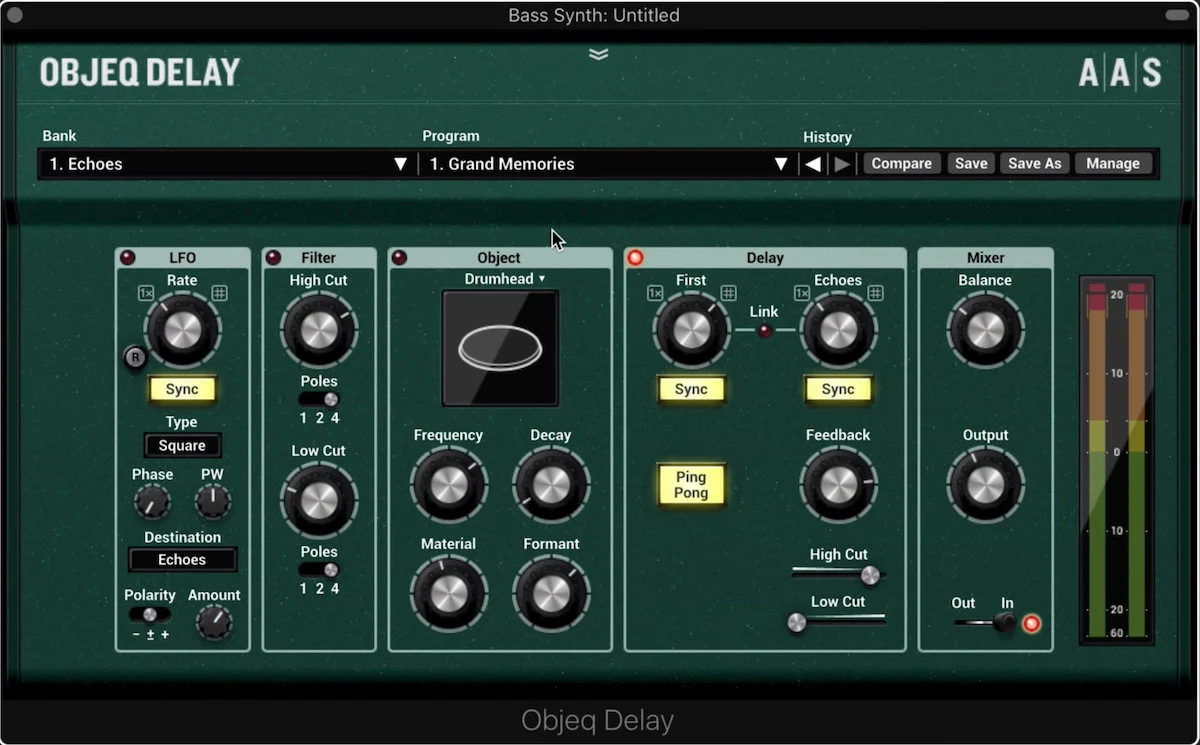
Task: Toggle the Echoes Sync button
Action: tap(838, 390)
